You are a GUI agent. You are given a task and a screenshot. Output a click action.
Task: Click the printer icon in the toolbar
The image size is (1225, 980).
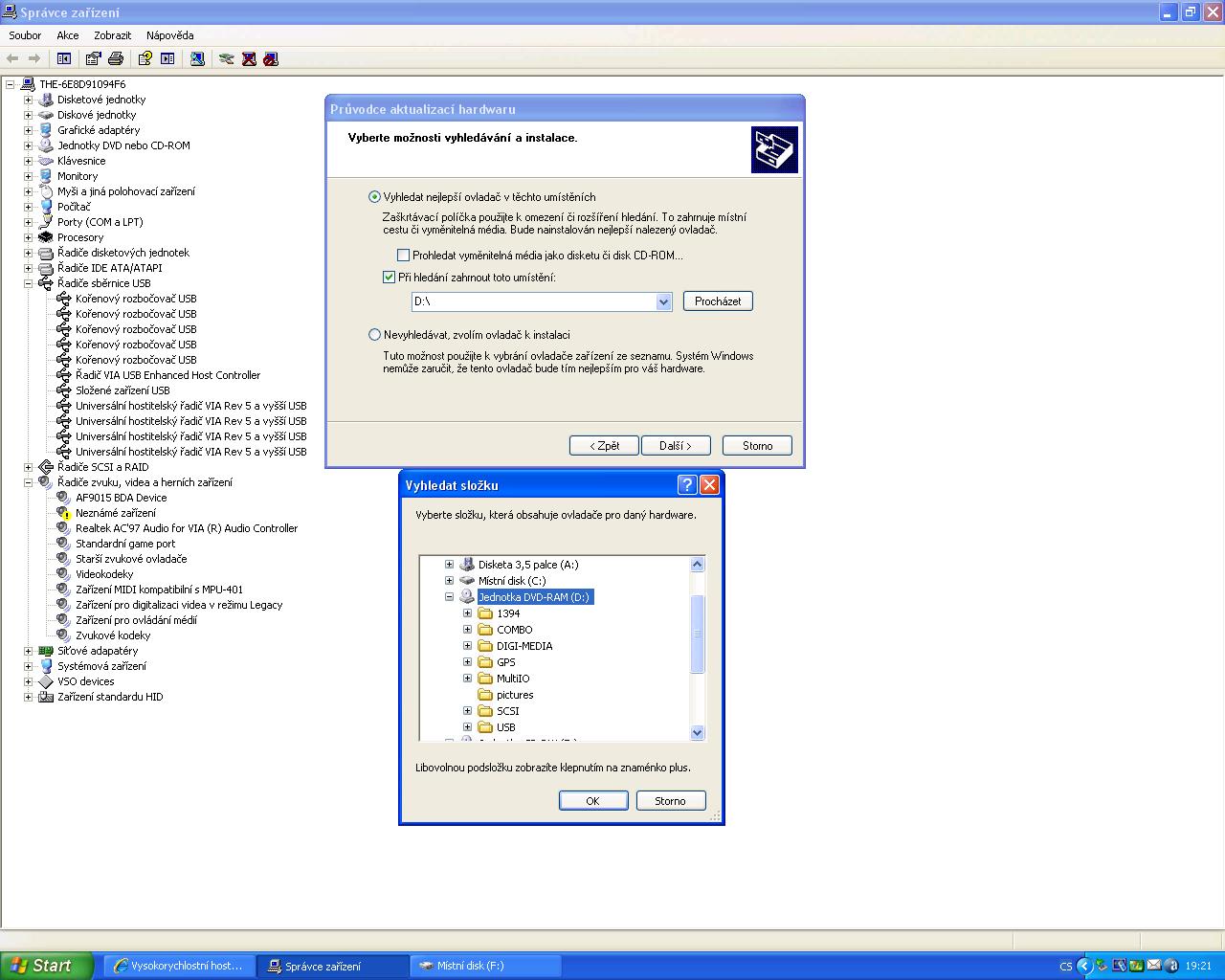[x=116, y=58]
